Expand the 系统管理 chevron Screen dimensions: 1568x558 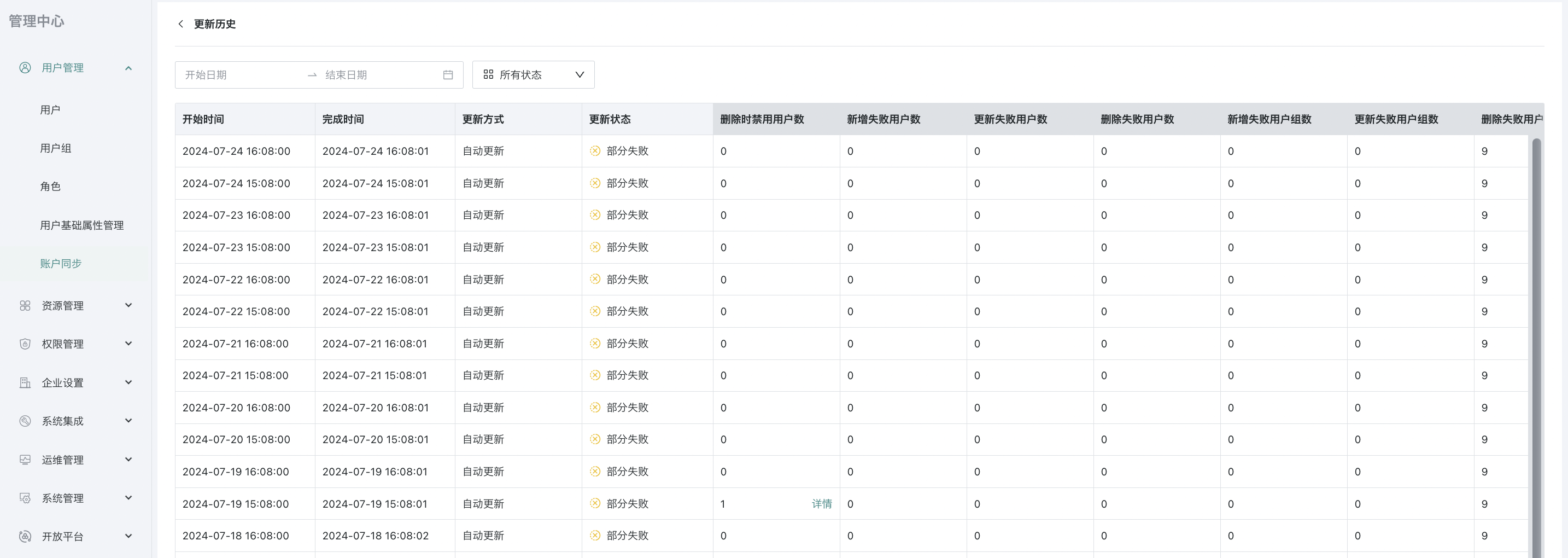128,498
